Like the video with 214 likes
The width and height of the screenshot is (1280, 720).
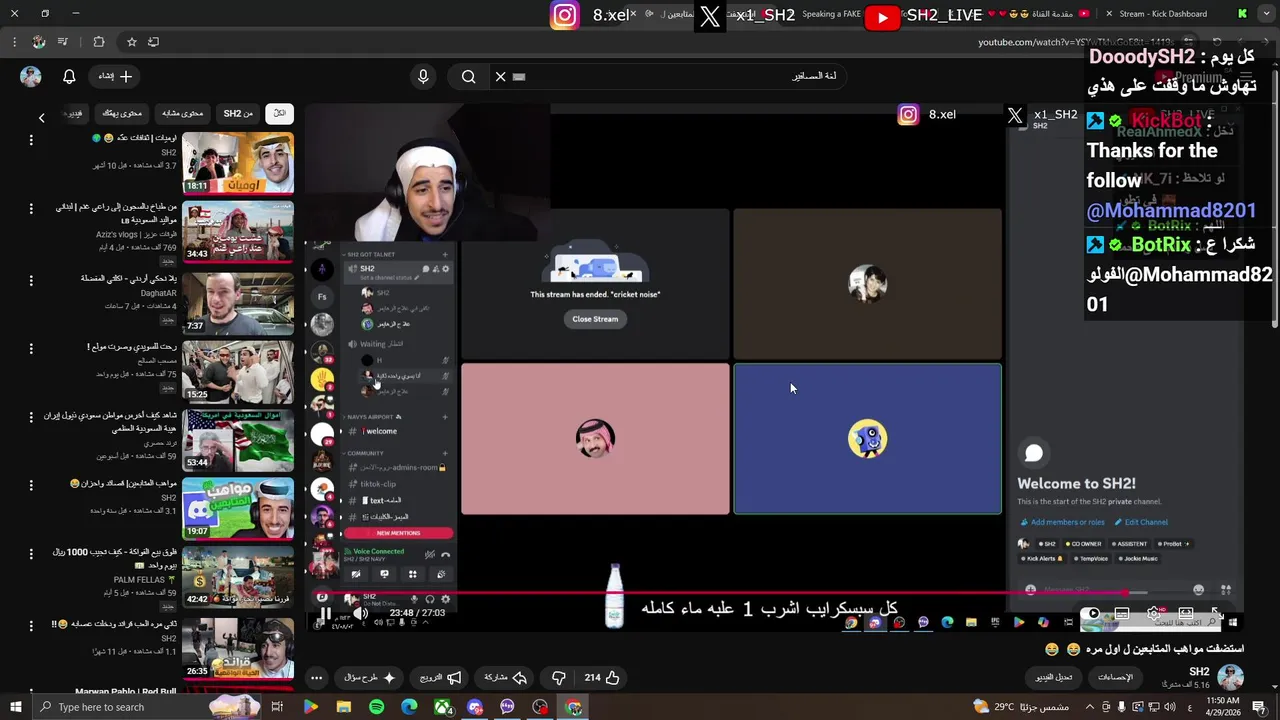602,677
